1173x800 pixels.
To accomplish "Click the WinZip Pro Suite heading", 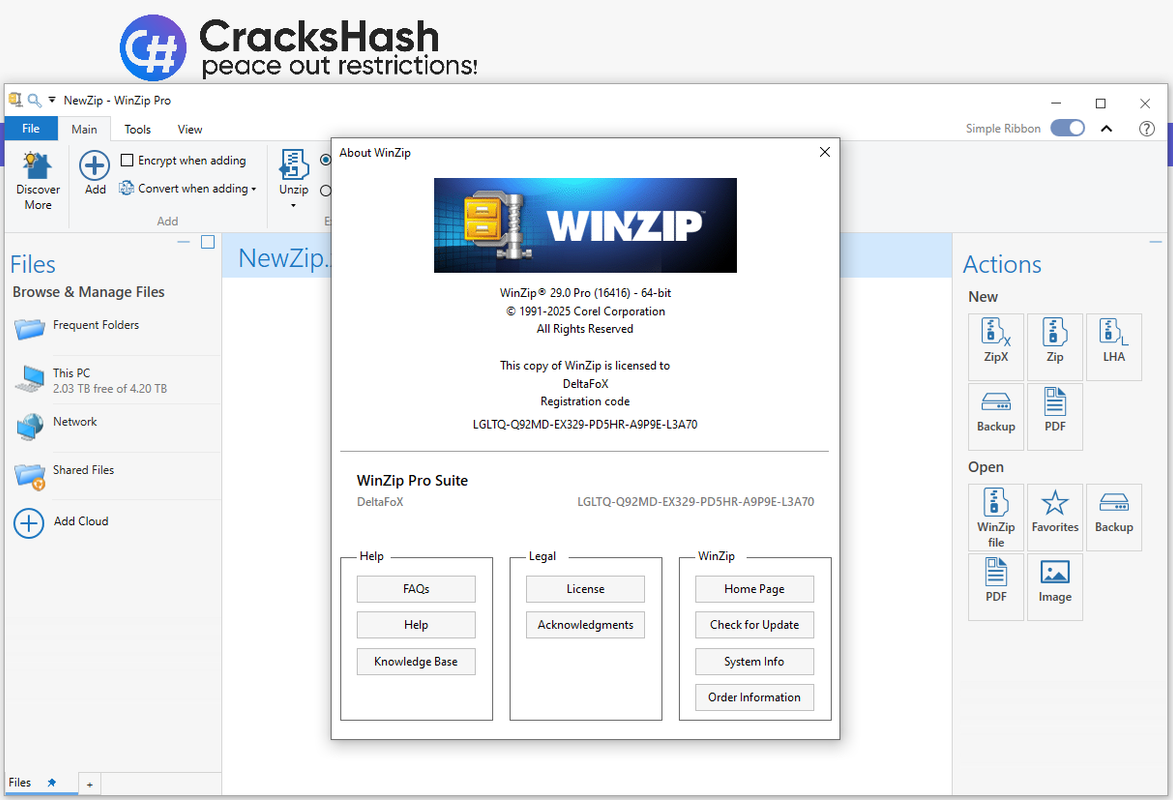I will (x=412, y=480).
